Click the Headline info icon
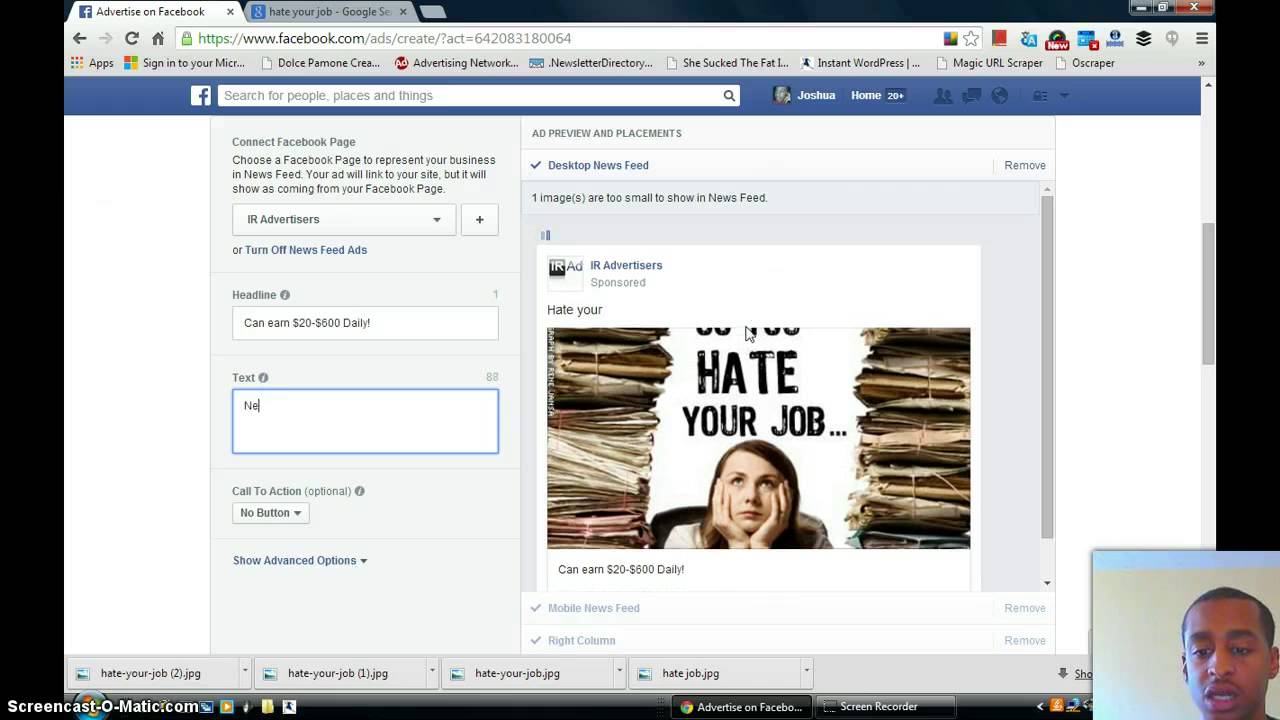The image size is (1280, 720). [x=285, y=295]
